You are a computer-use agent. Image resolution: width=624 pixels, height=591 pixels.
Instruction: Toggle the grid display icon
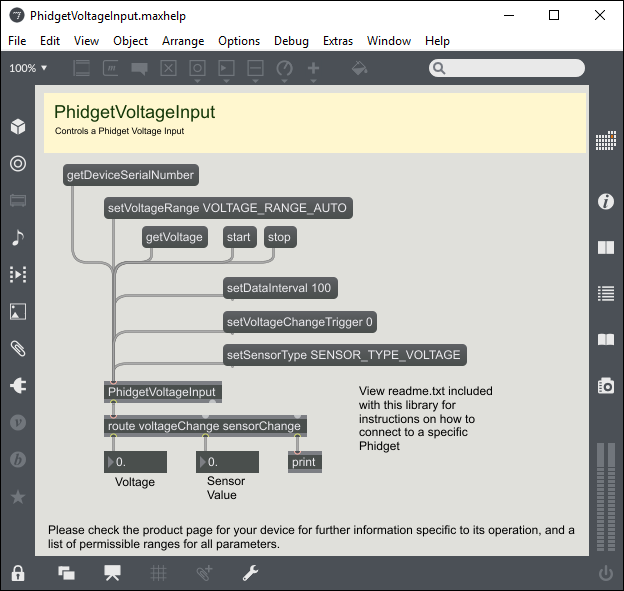pyautogui.click(x=158, y=573)
